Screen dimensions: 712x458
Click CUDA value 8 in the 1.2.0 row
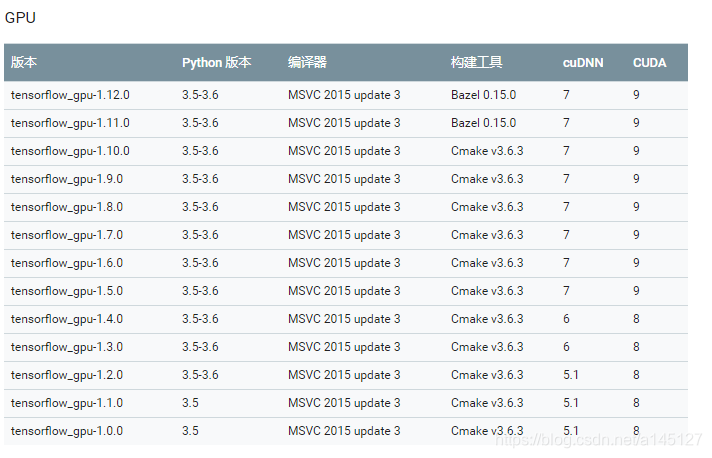[636, 375]
